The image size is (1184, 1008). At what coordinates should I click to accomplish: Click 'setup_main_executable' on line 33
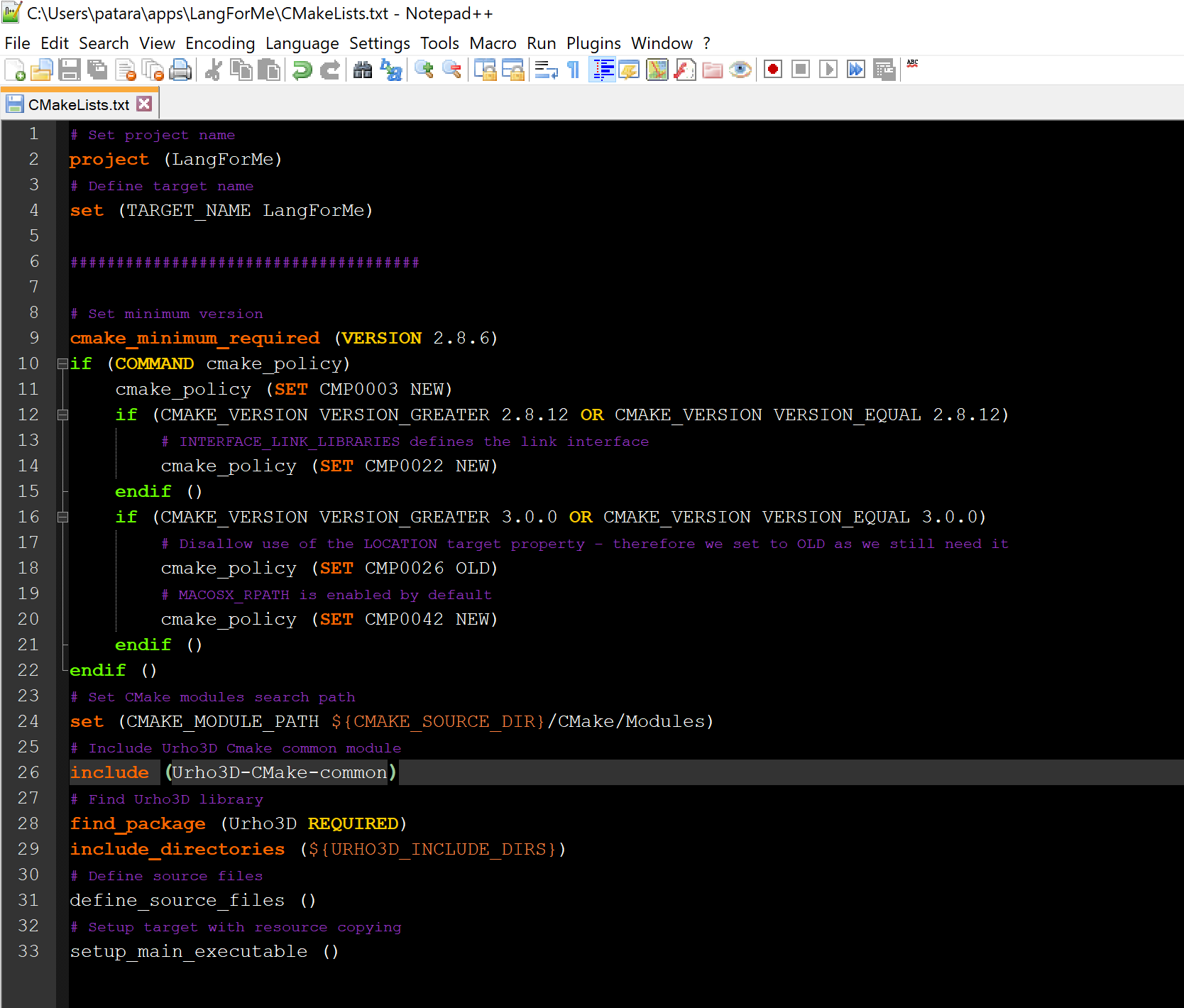[189, 952]
